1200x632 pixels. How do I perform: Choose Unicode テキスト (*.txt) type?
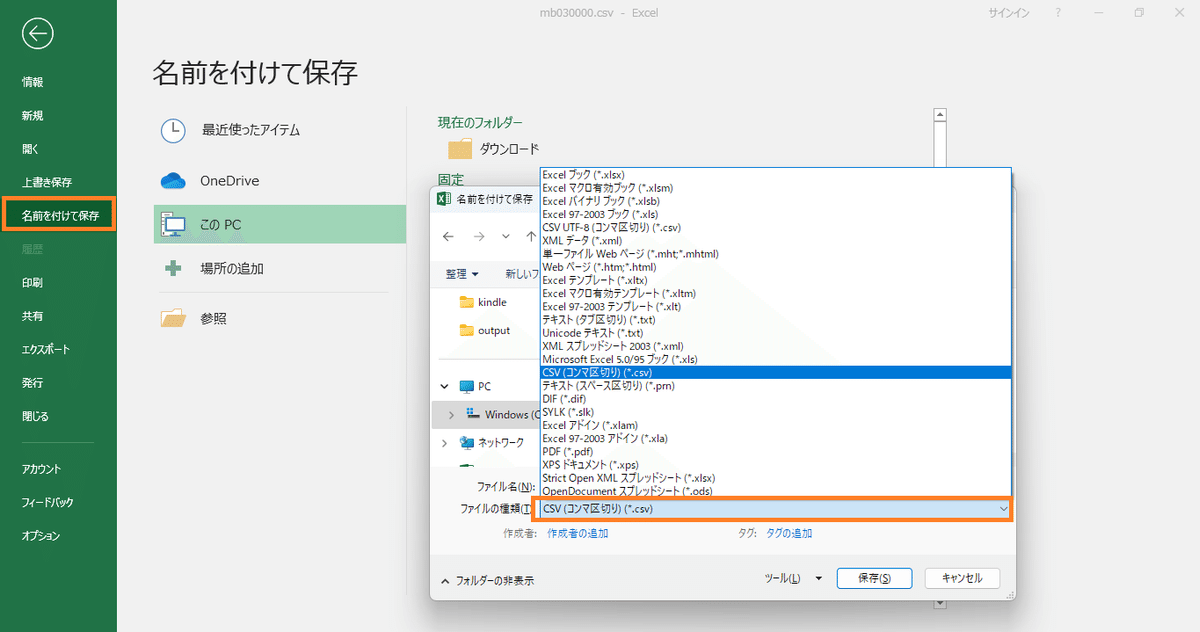775,333
